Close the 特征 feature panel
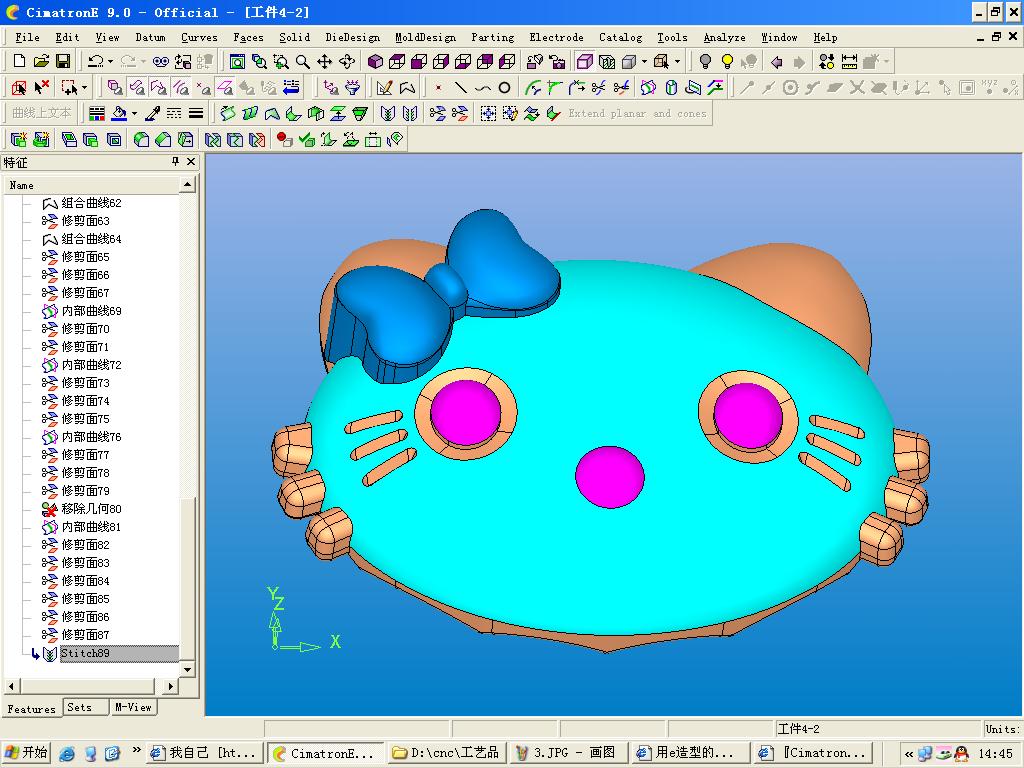Screen dimensions: 1024x768 (x=191, y=161)
